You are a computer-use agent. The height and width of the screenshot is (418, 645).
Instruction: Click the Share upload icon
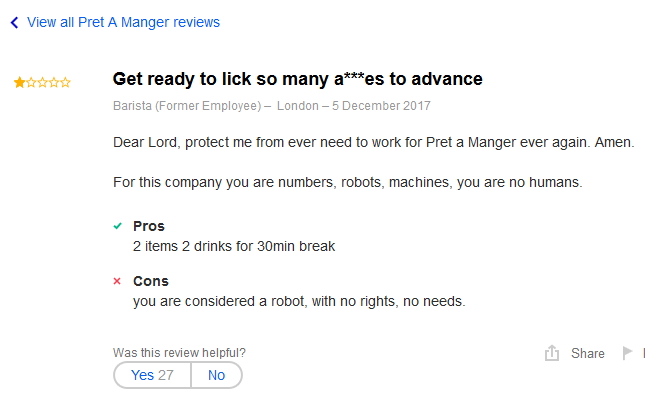551,353
